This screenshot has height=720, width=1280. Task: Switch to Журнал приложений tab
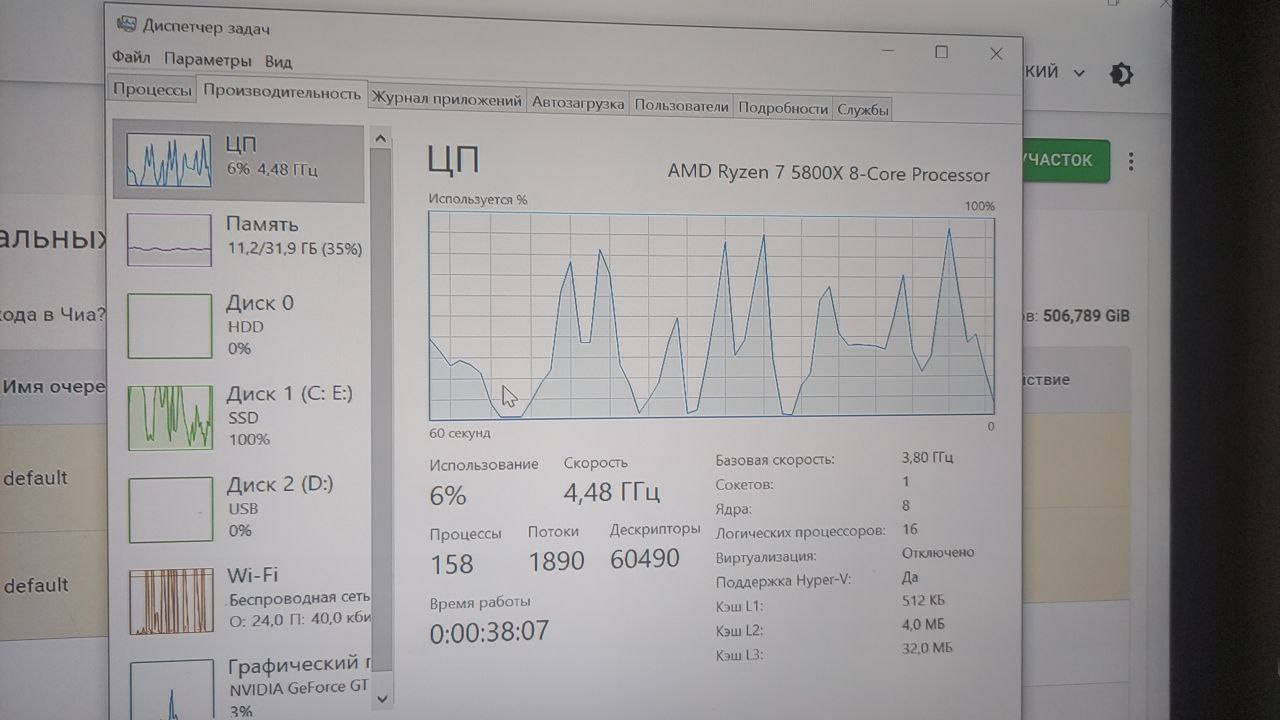(446, 100)
